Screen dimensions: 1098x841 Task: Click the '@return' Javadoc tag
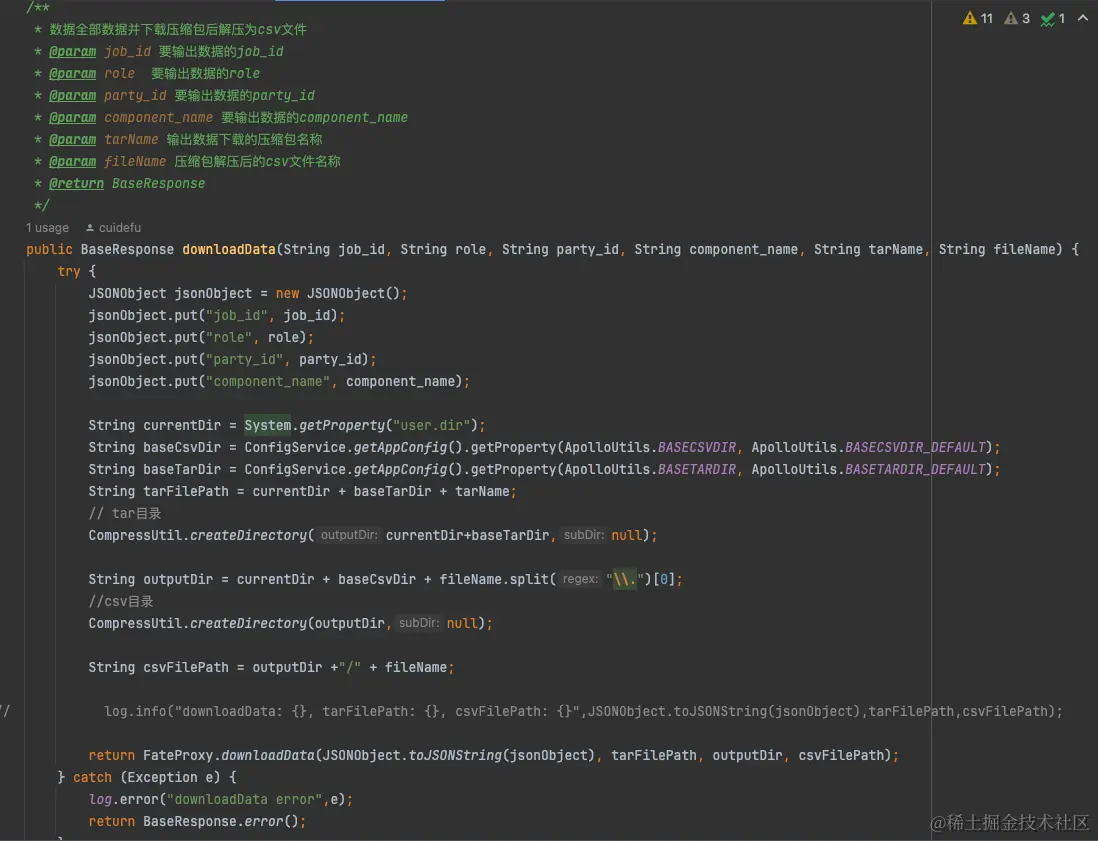76,183
